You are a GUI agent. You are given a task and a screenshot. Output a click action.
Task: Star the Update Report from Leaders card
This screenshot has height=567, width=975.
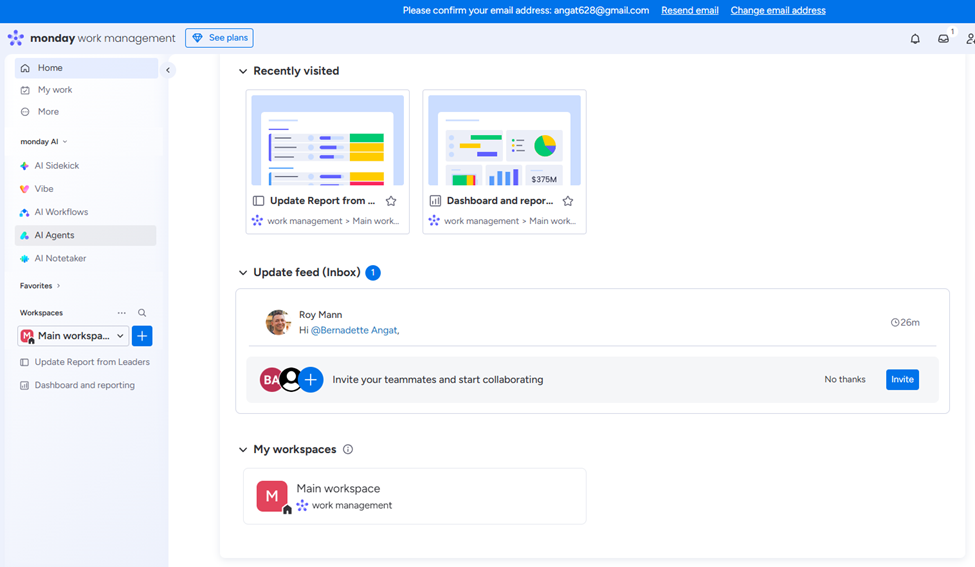point(391,201)
